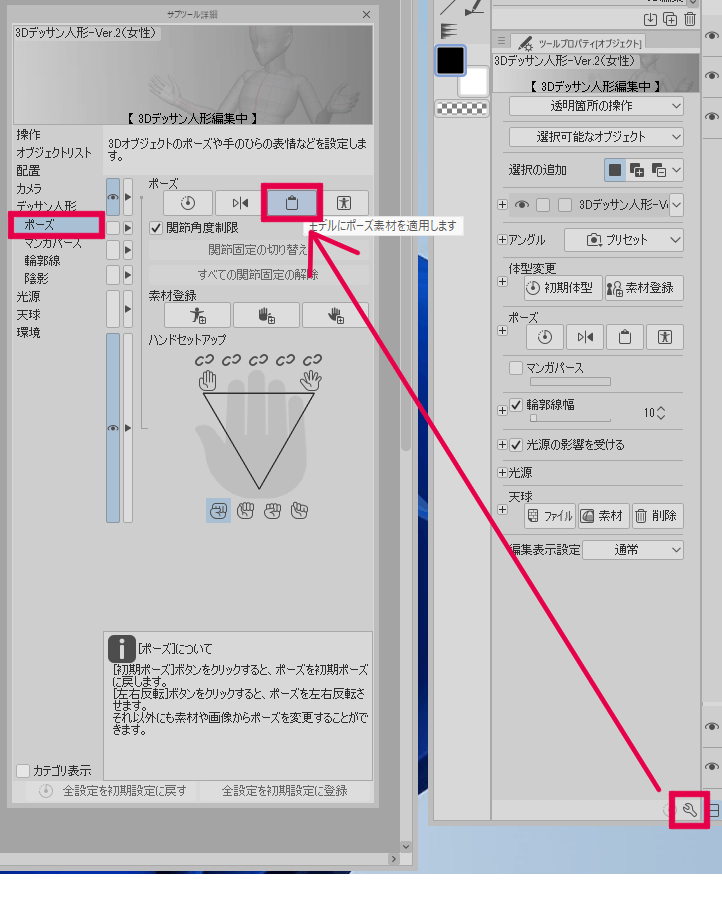The width and height of the screenshot is (722, 905).
Task: Register left hand pose material icon
Action: [x=266, y=315]
